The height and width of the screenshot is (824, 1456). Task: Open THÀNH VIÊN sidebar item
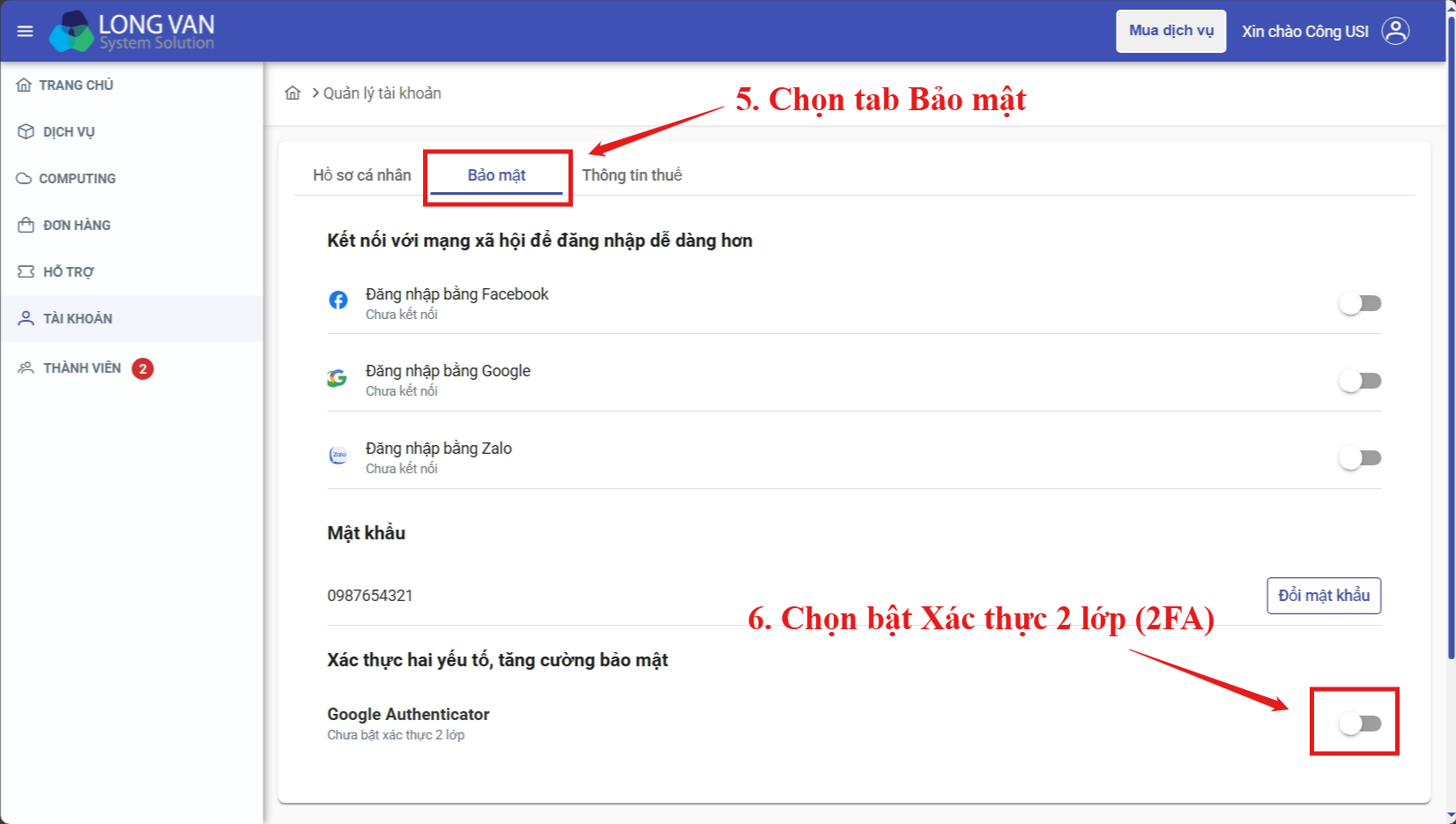(132, 367)
